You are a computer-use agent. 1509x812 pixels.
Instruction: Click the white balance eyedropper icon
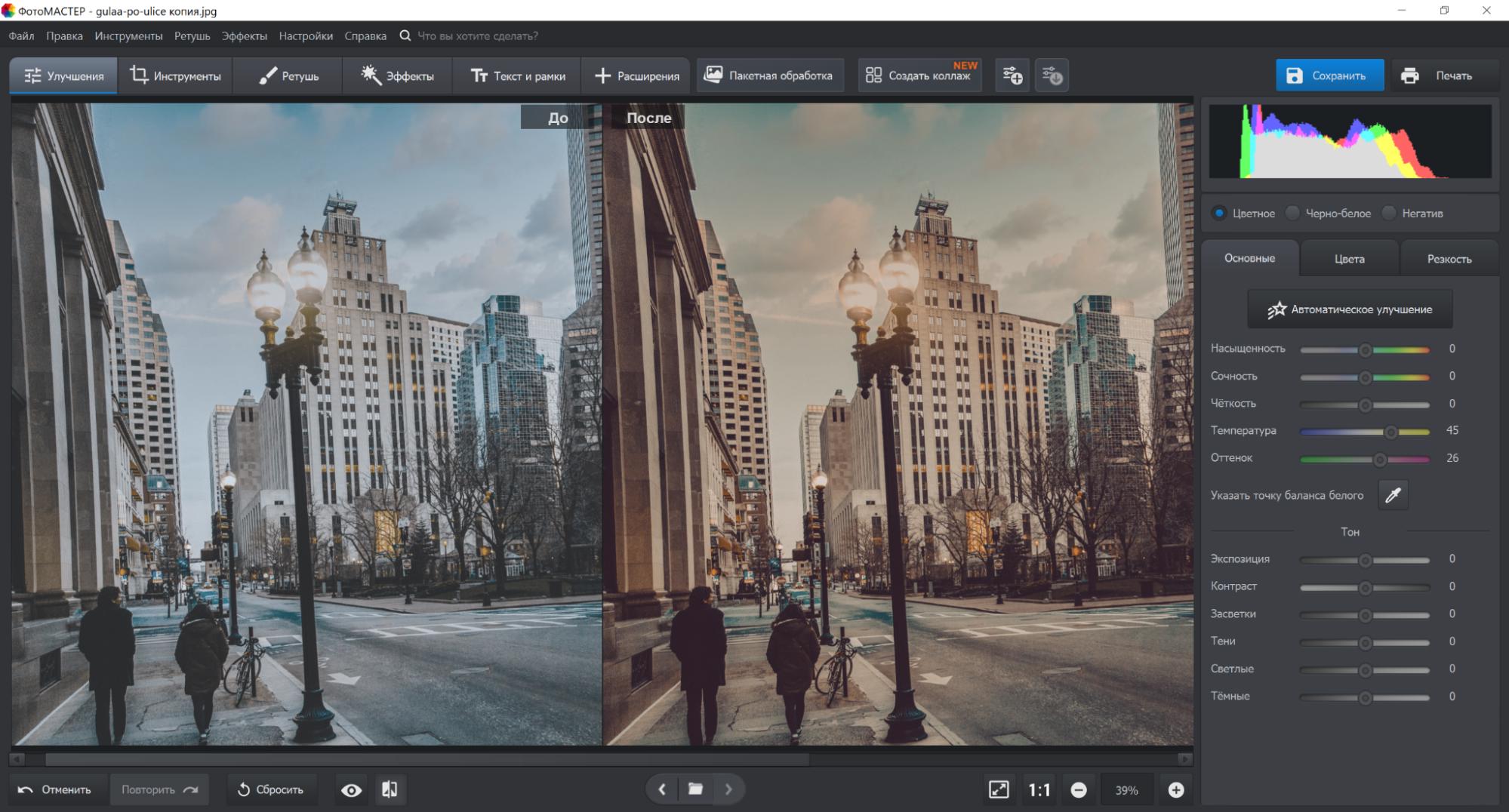pos(1393,495)
